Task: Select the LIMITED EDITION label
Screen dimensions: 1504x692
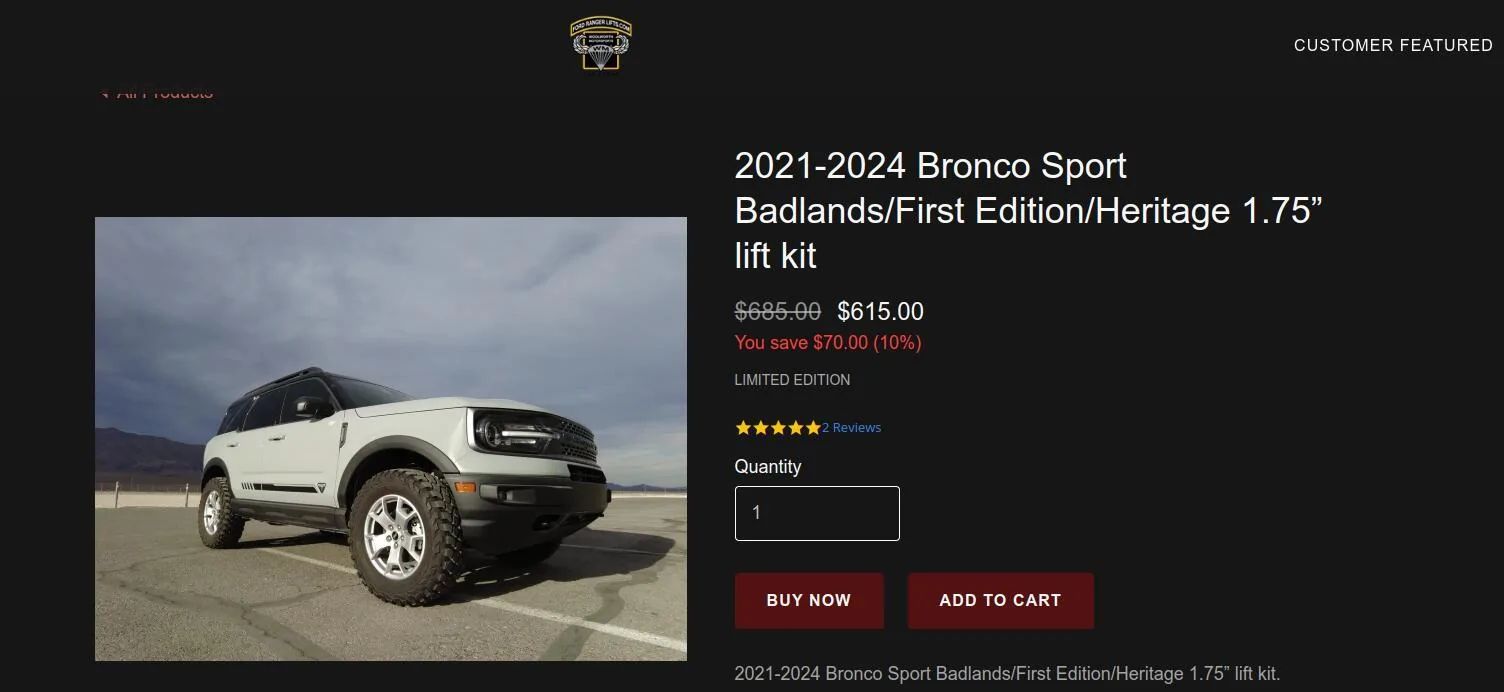Action: 792,379
